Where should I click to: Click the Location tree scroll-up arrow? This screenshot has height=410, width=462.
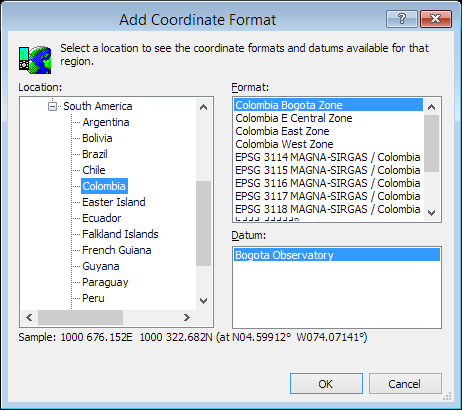(x=203, y=107)
